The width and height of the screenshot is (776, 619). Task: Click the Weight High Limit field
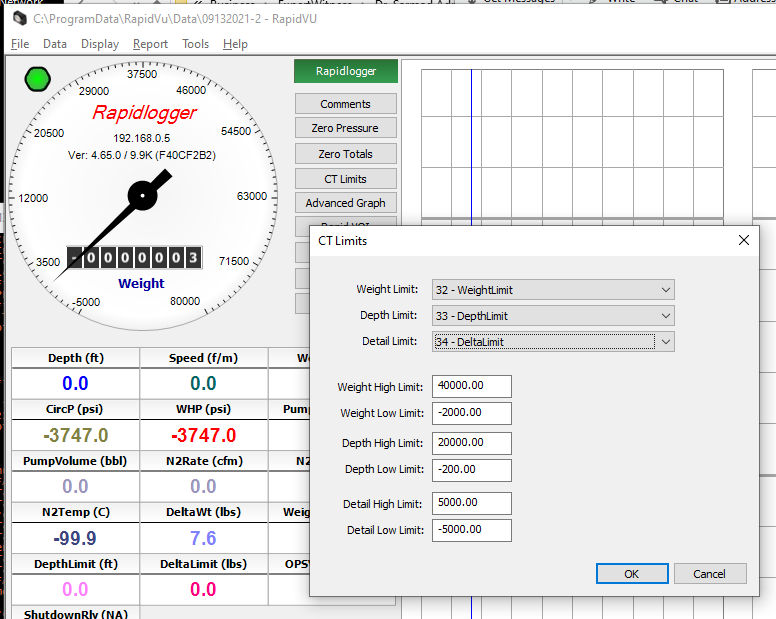[472, 386]
